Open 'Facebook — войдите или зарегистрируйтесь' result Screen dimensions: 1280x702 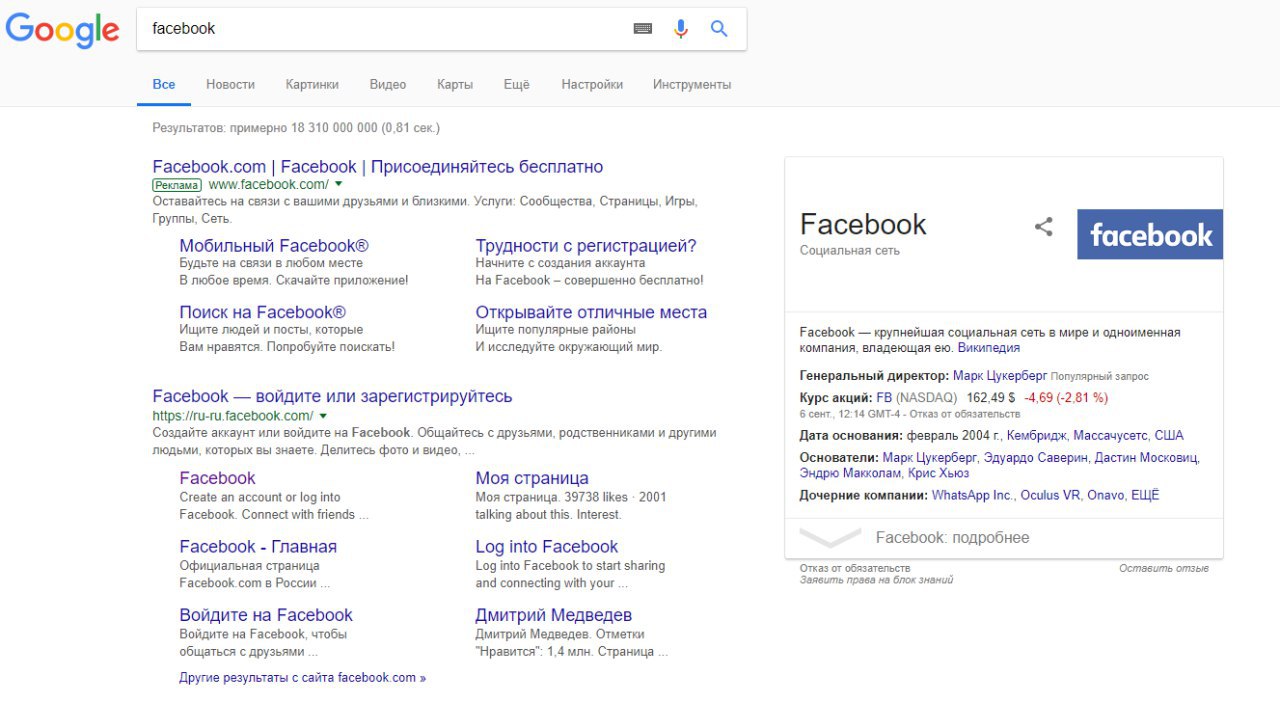pyautogui.click(x=332, y=396)
